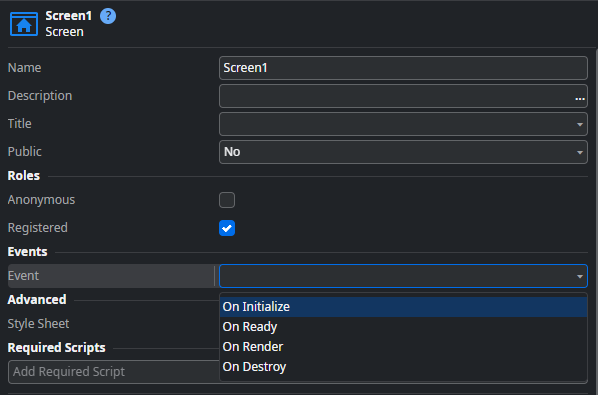Focus the Description text field
Screen dimensions: 598x395
click(397, 96)
